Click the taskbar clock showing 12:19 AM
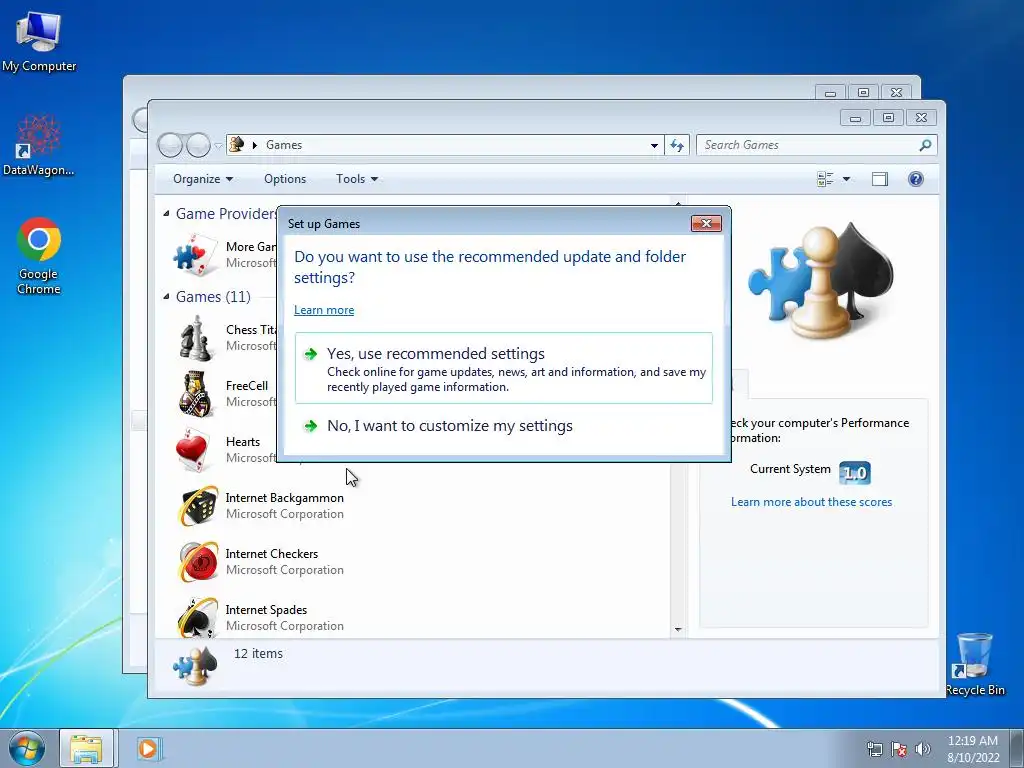 point(972,748)
